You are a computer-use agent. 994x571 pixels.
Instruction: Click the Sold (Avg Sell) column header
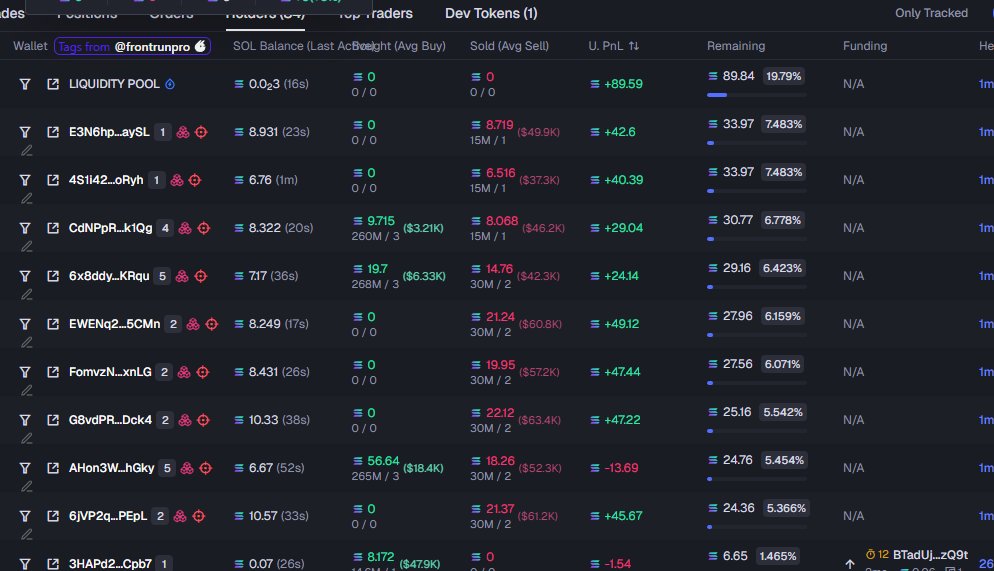click(x=509, y=46)
